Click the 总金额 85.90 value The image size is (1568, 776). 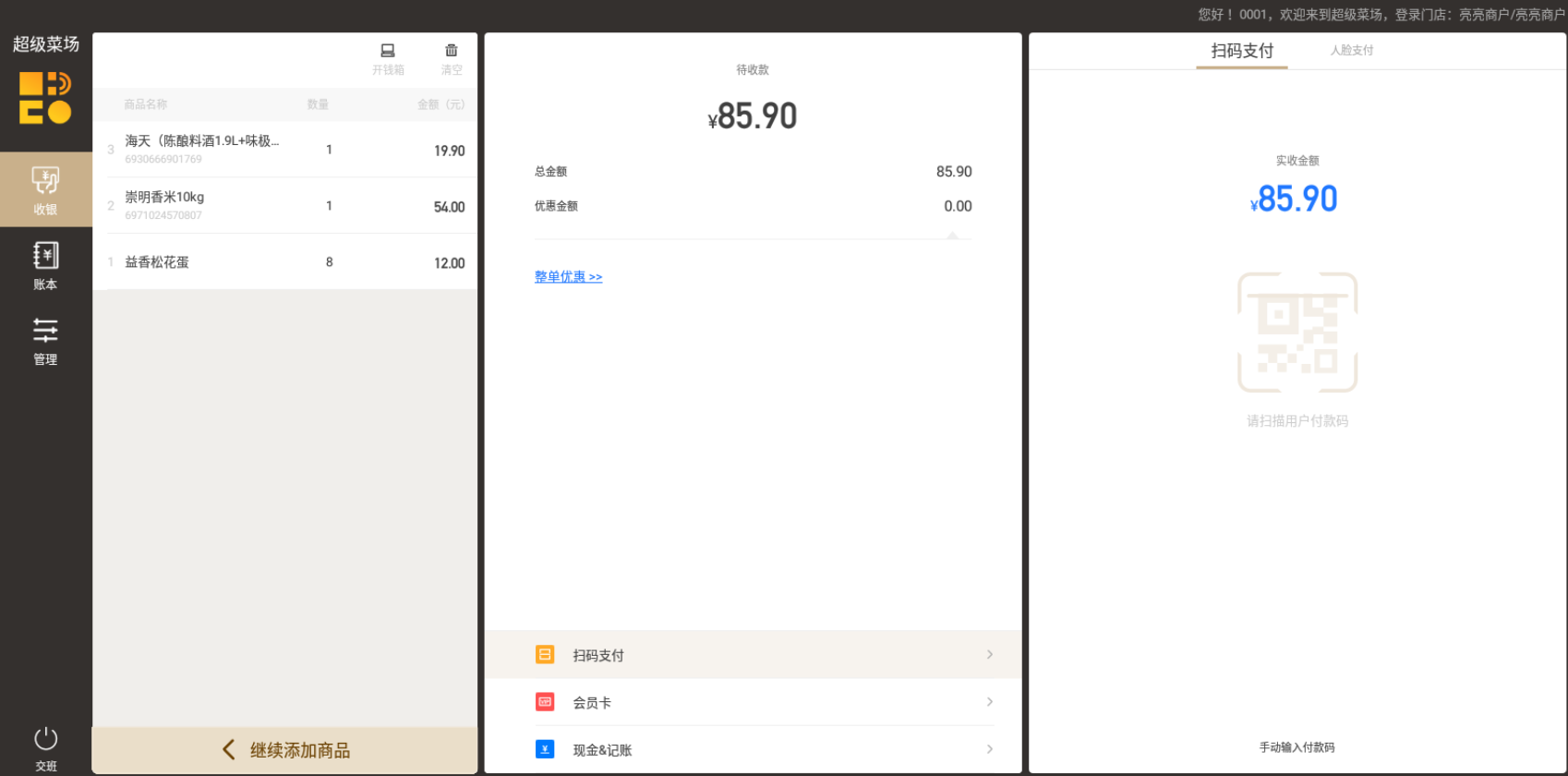[x=954, y=172]
